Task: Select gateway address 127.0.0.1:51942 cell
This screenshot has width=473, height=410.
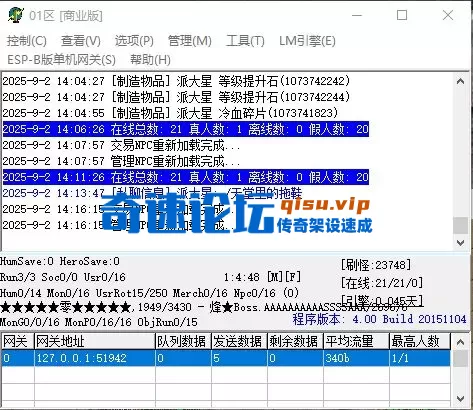Action: point(95,358)
